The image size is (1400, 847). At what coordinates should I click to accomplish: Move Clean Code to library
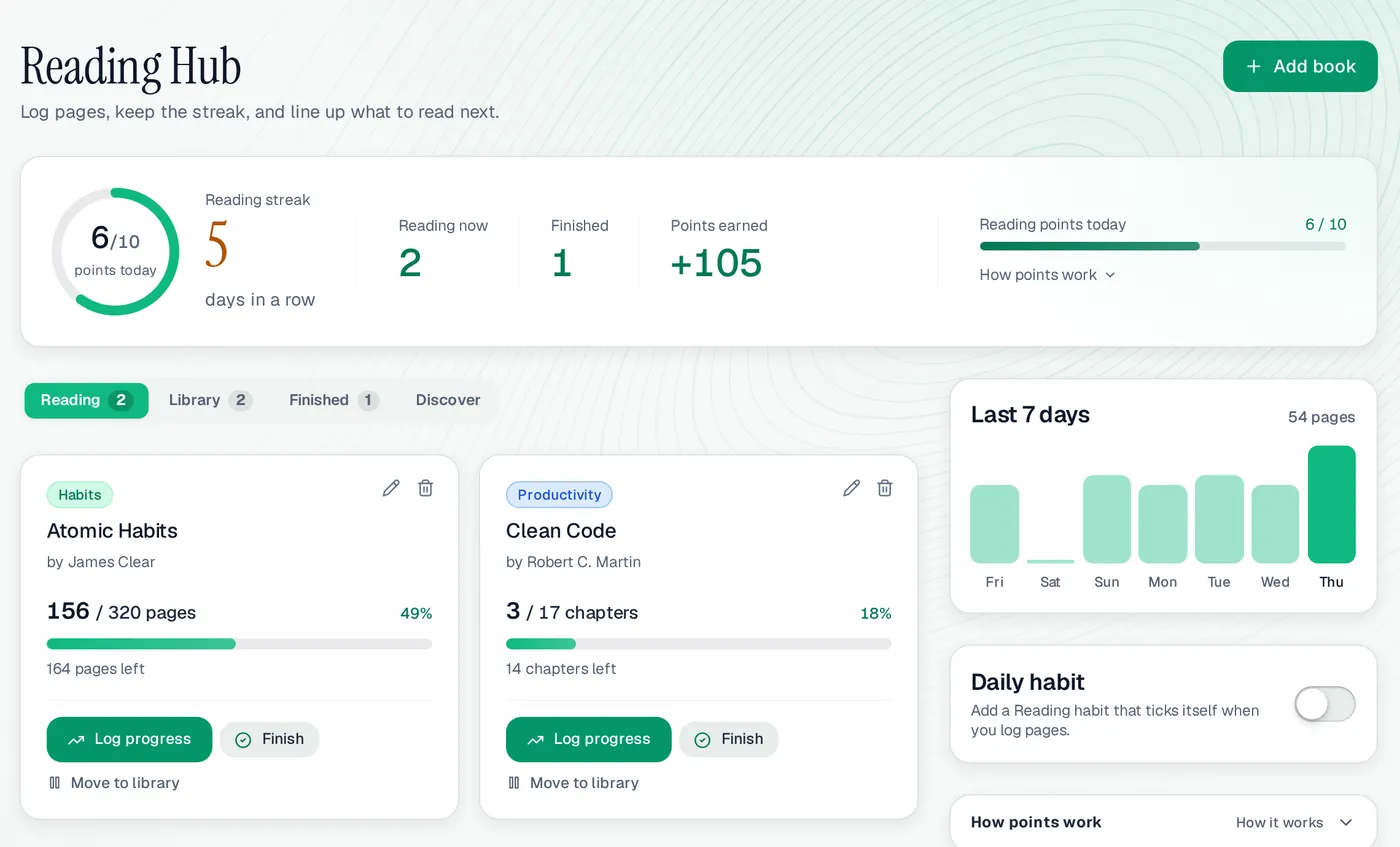point(573,783)
